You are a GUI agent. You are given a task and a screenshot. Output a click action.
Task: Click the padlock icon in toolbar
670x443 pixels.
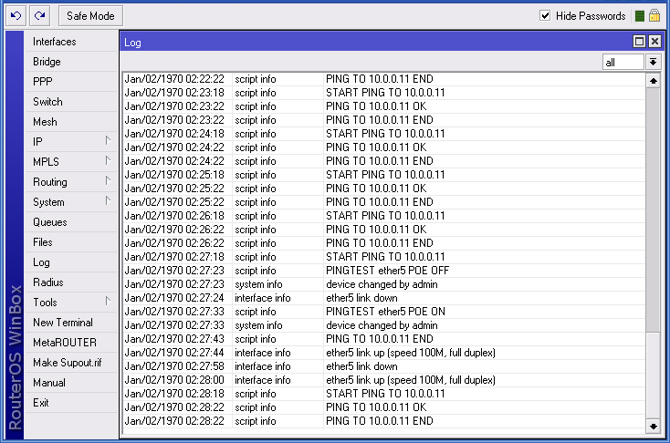tap(655, 16)
